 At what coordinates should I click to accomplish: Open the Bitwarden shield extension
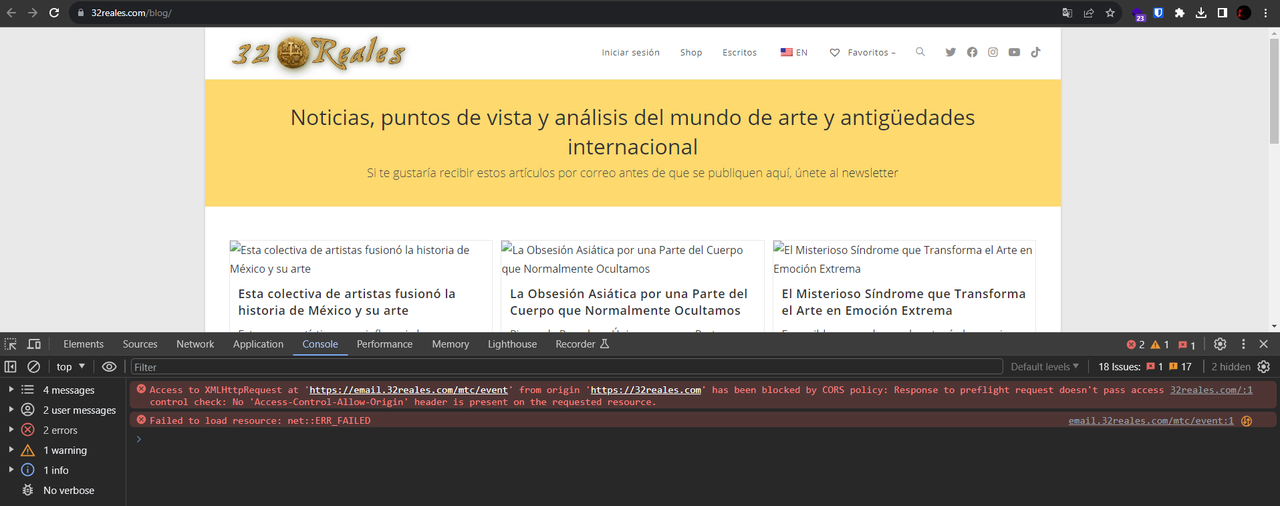coord(1158,13)
